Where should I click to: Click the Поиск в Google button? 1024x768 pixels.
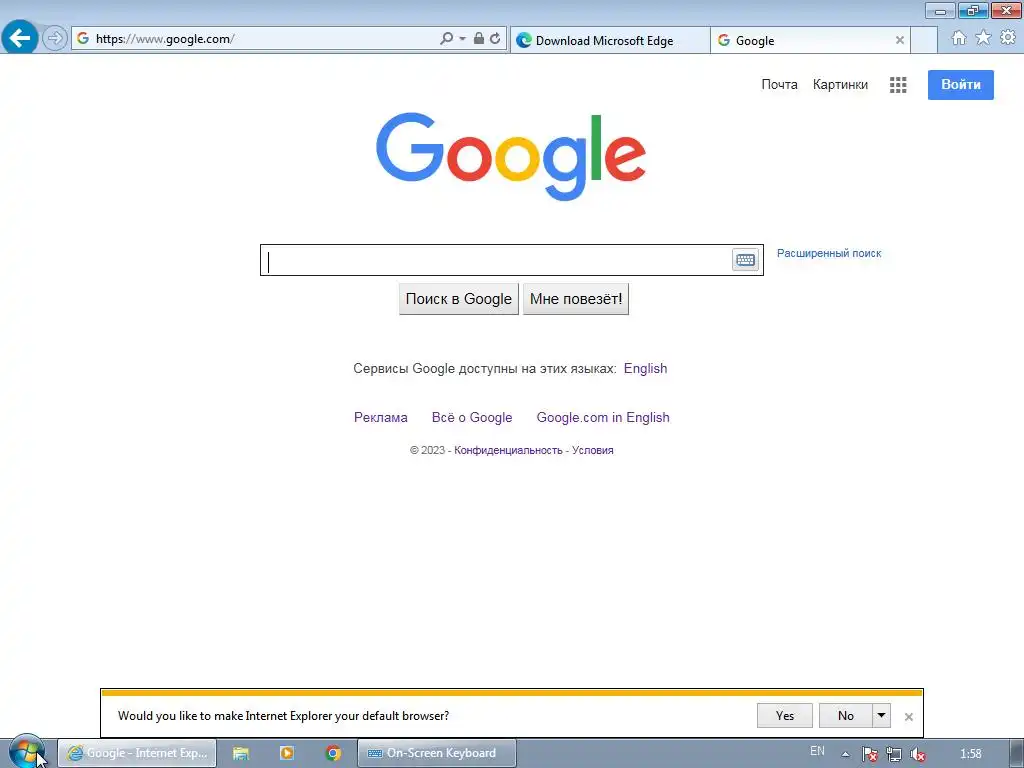[x=458, y=299]
